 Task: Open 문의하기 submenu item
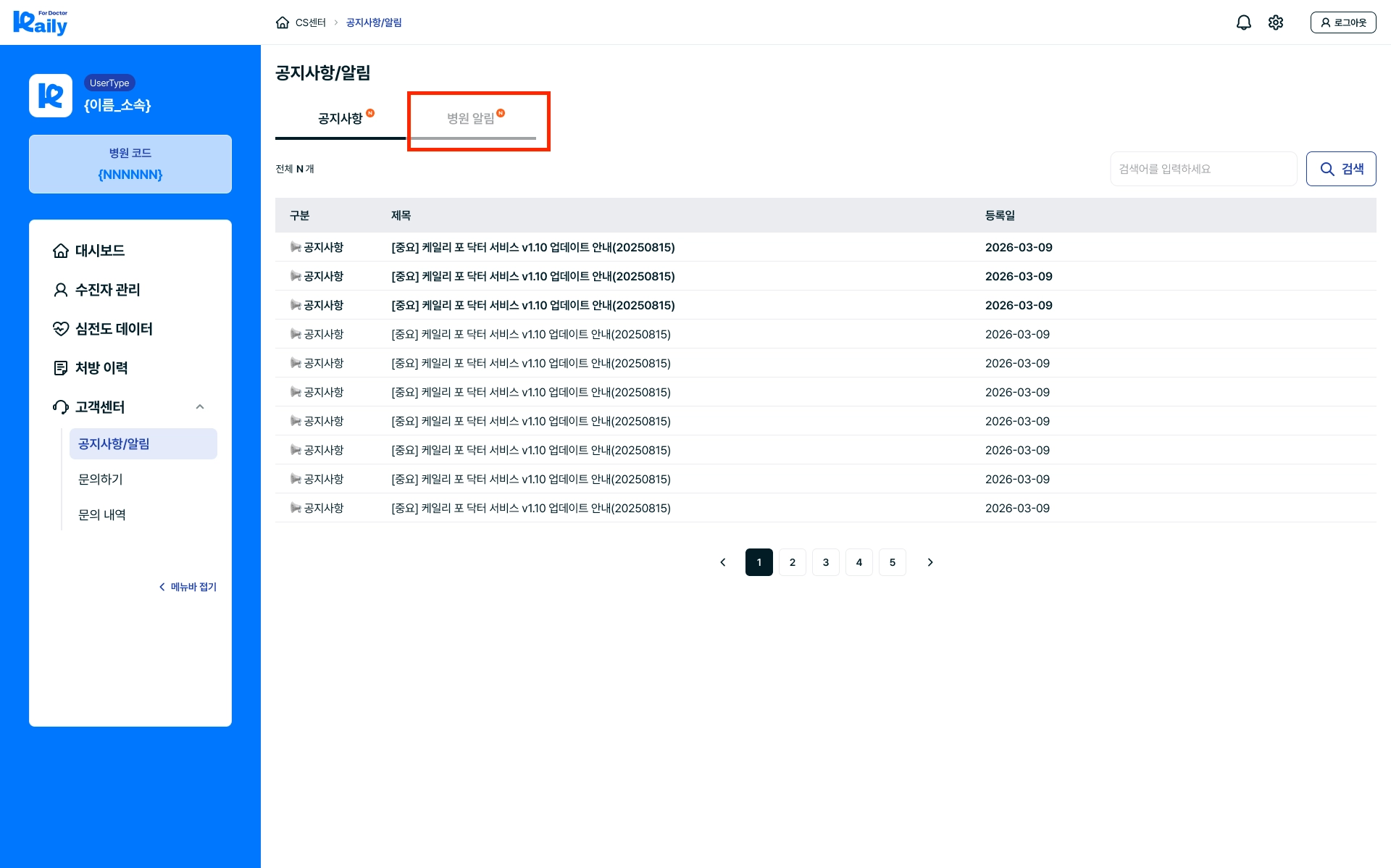pyautogui.click(x=101, y=480)
